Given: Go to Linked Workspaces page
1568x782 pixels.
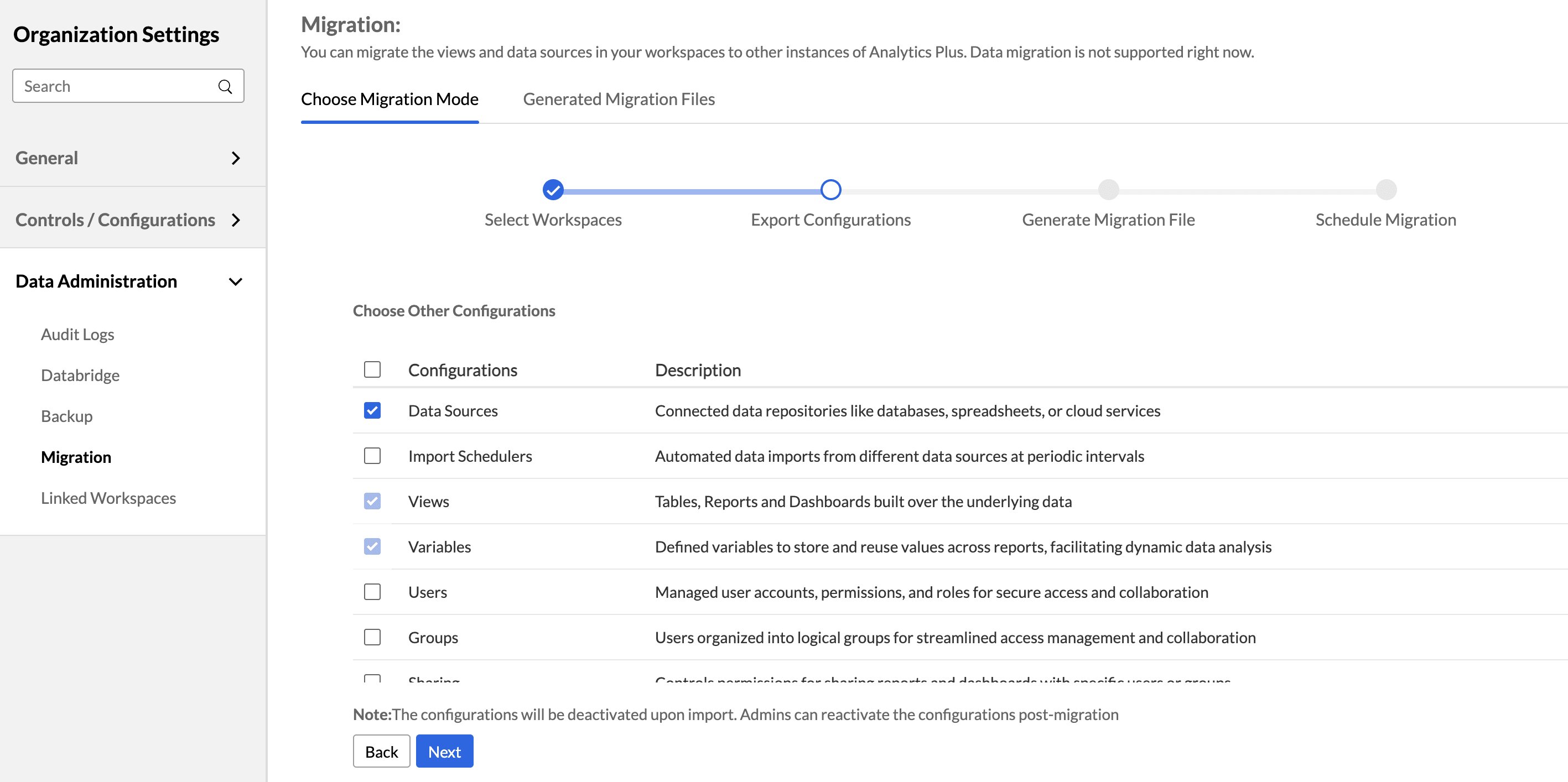Looking at the screenshot, I should click(108, 498).
